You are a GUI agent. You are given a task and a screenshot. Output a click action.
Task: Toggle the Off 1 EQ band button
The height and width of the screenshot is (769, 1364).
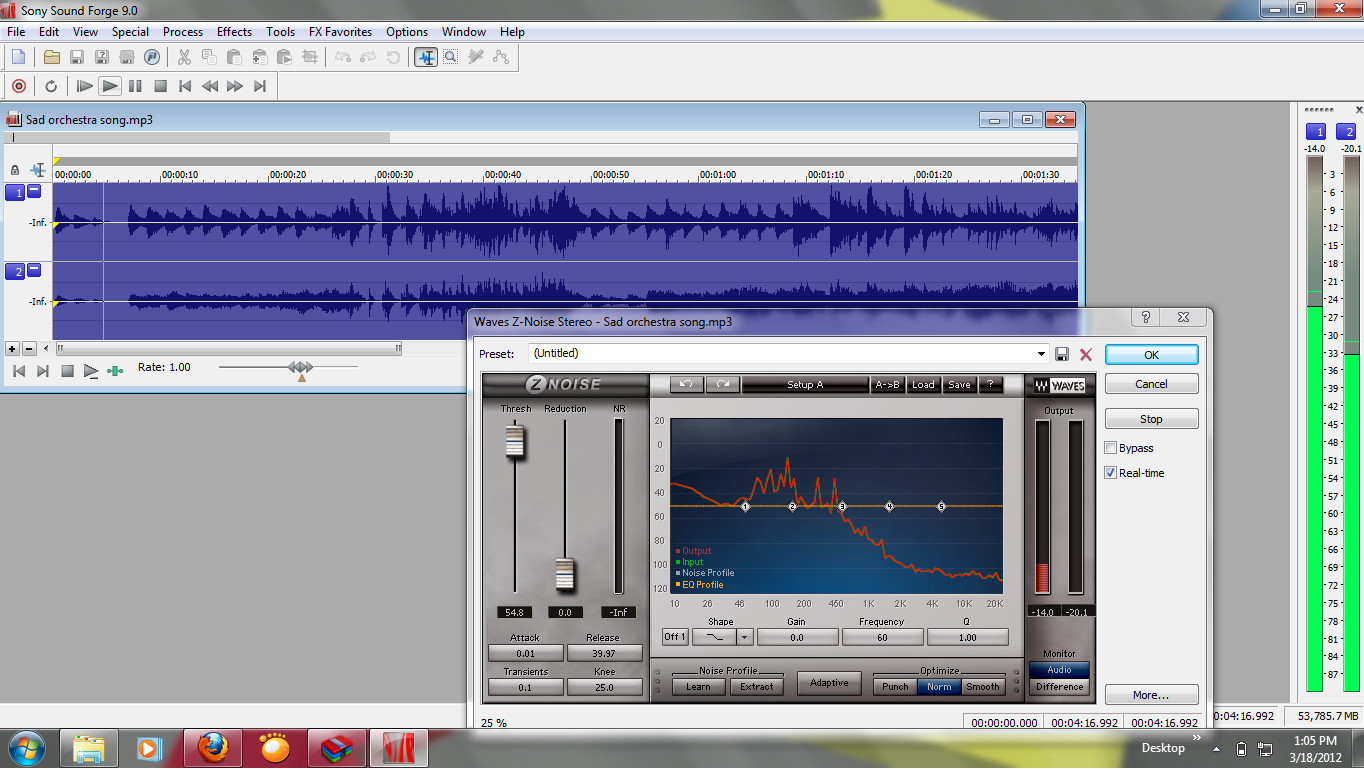(x=675, y=637)
